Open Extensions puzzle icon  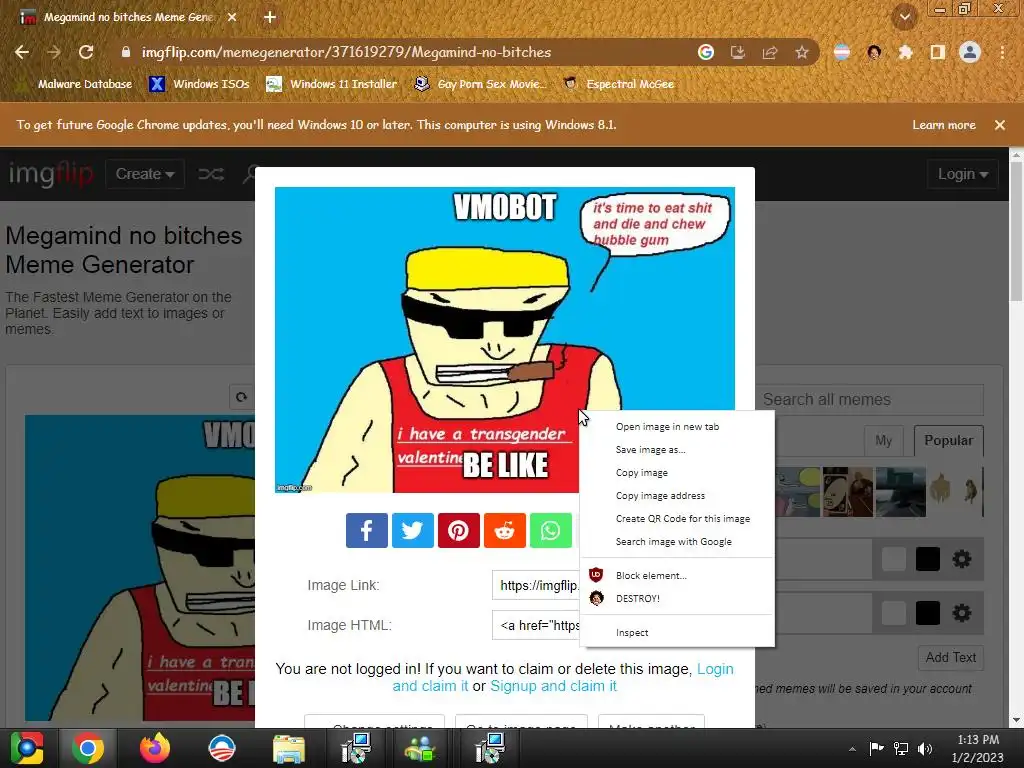[906, 52]
